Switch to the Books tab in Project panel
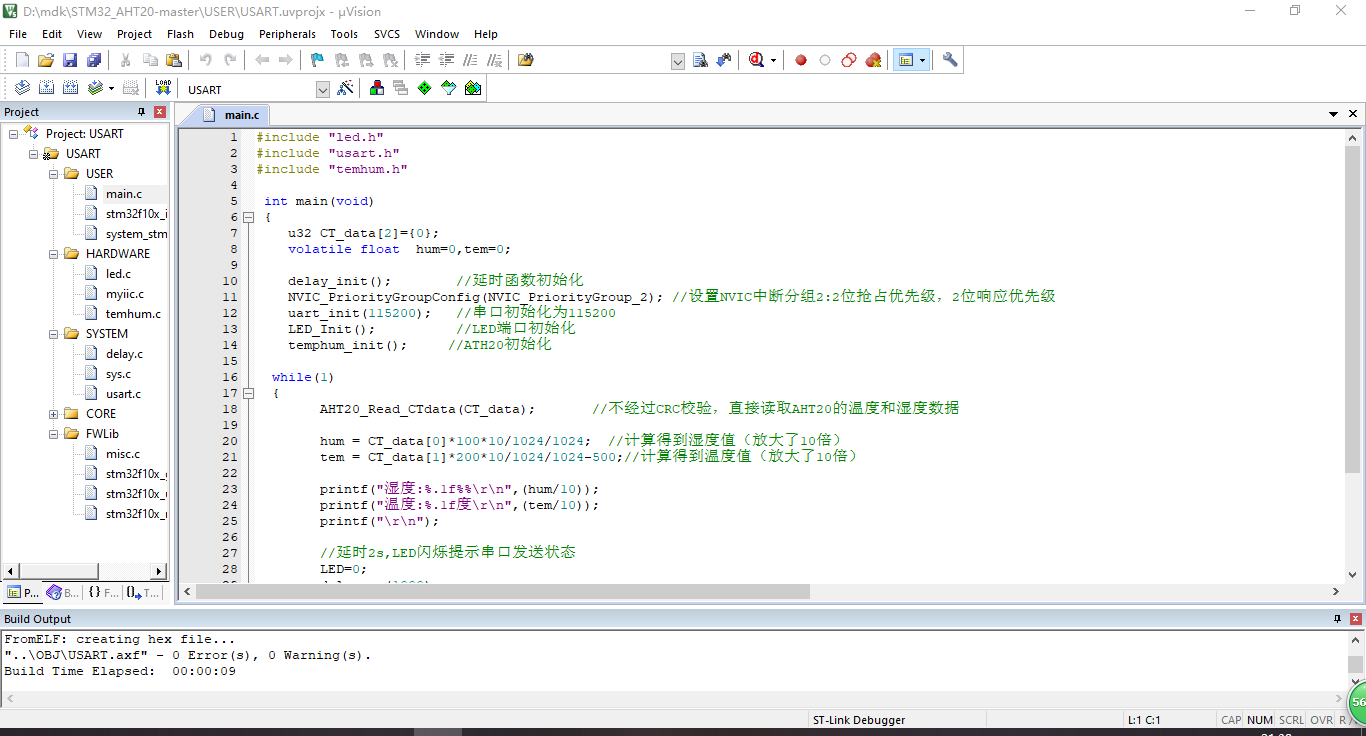This screenshot has height=736, width=1366. [x=63, y=592]
